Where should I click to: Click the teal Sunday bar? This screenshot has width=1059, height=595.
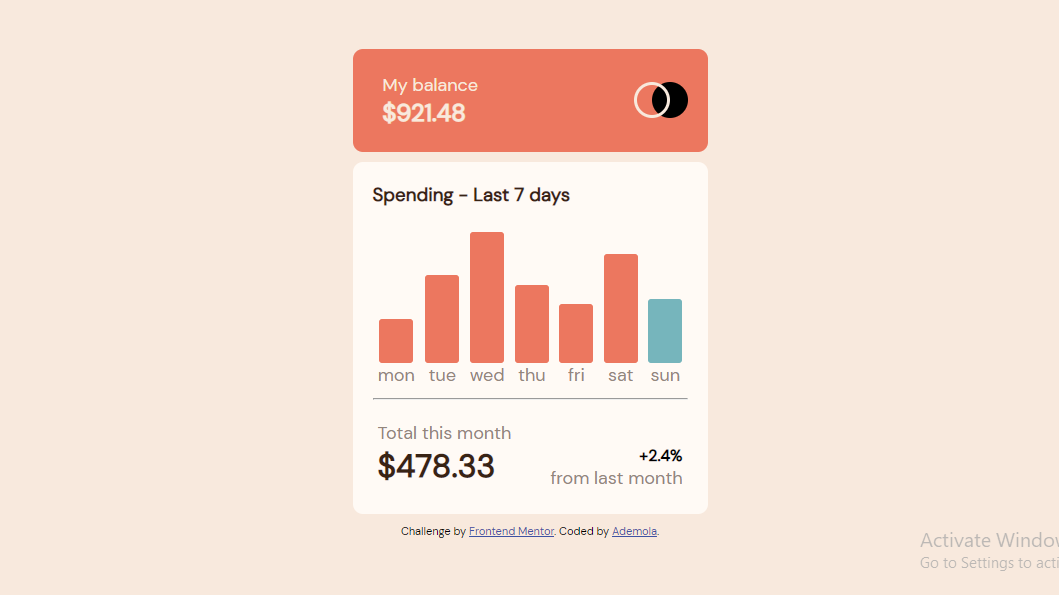665,330
